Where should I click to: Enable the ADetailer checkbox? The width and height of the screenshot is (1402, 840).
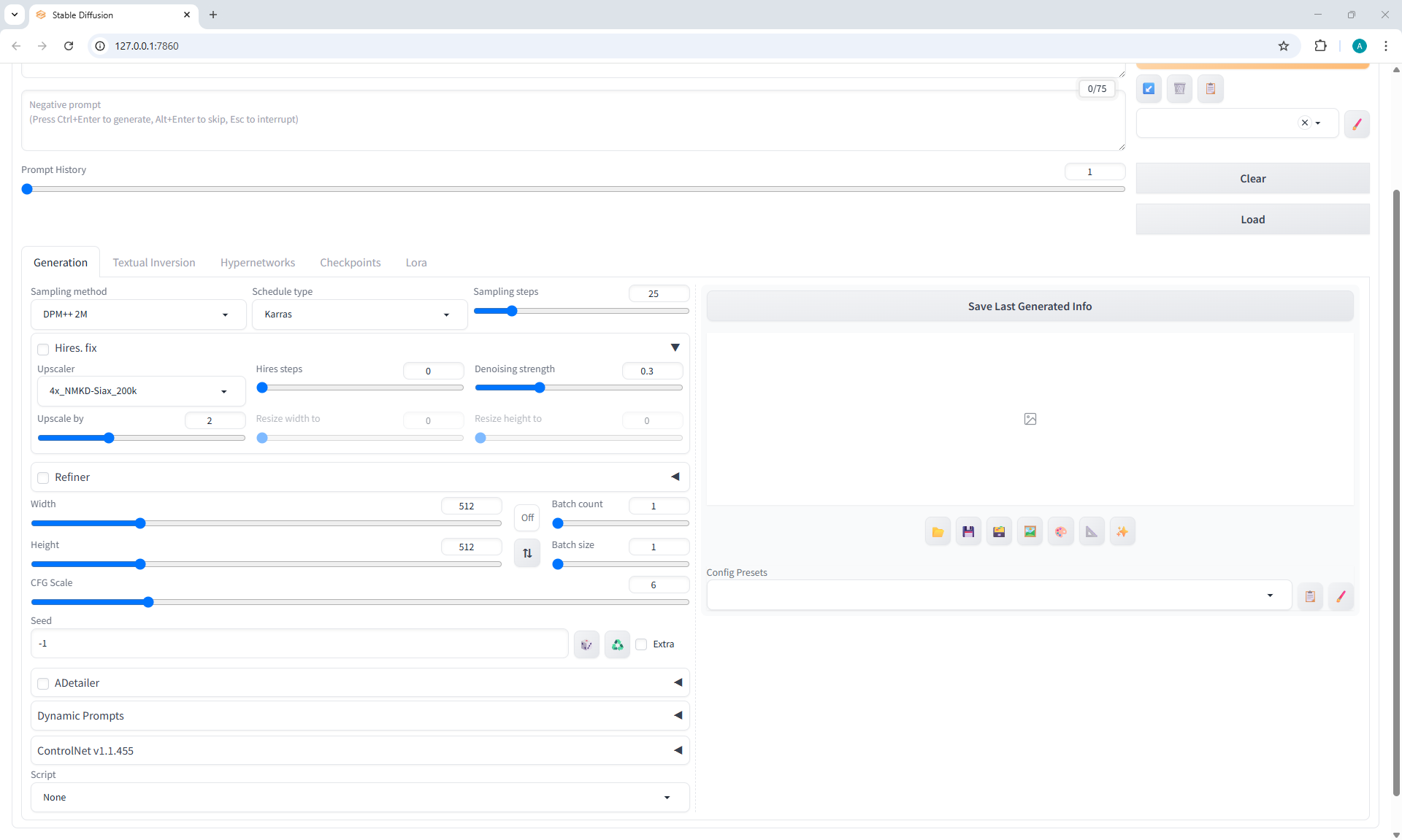(44, 684)
